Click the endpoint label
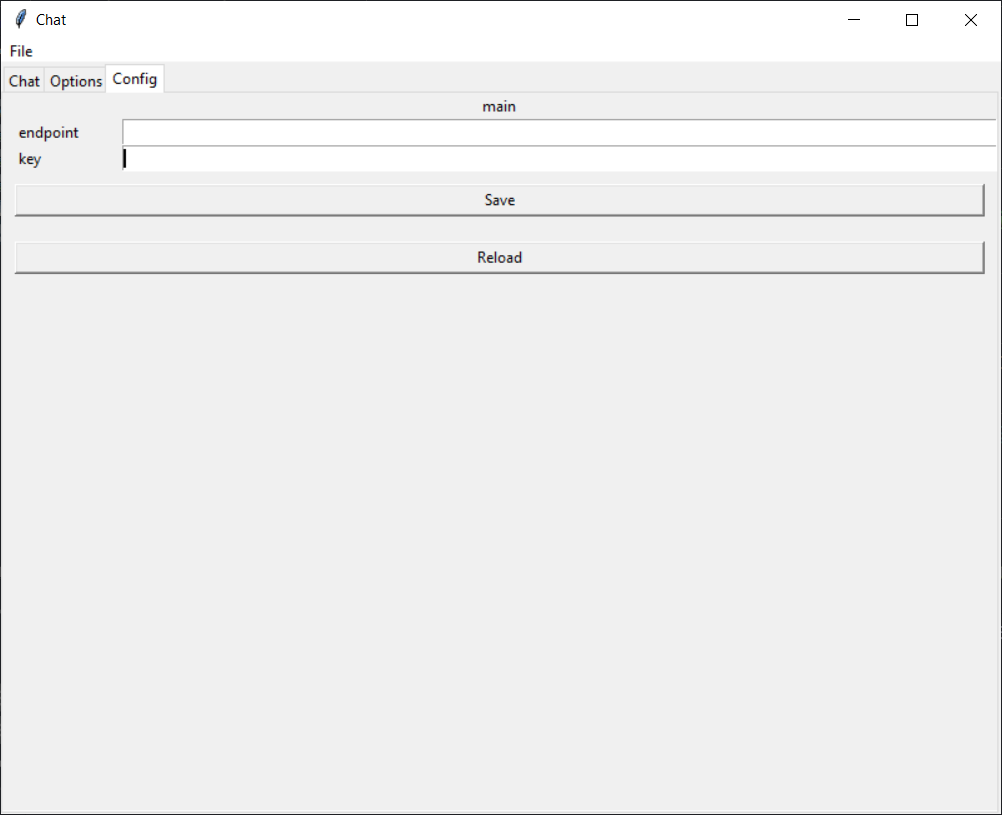This screenshot has width=1002, height=815. point(48,132)
